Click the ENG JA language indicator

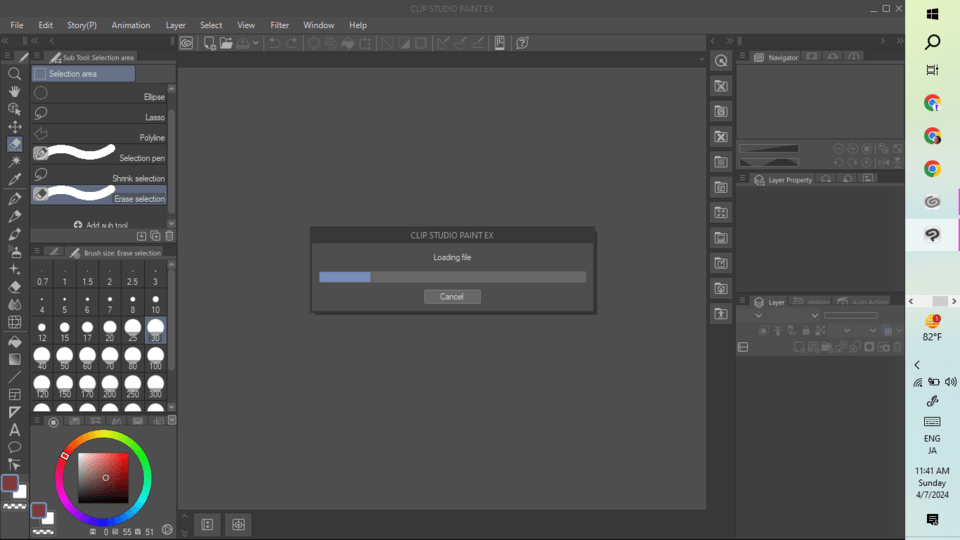click(932, 444)
